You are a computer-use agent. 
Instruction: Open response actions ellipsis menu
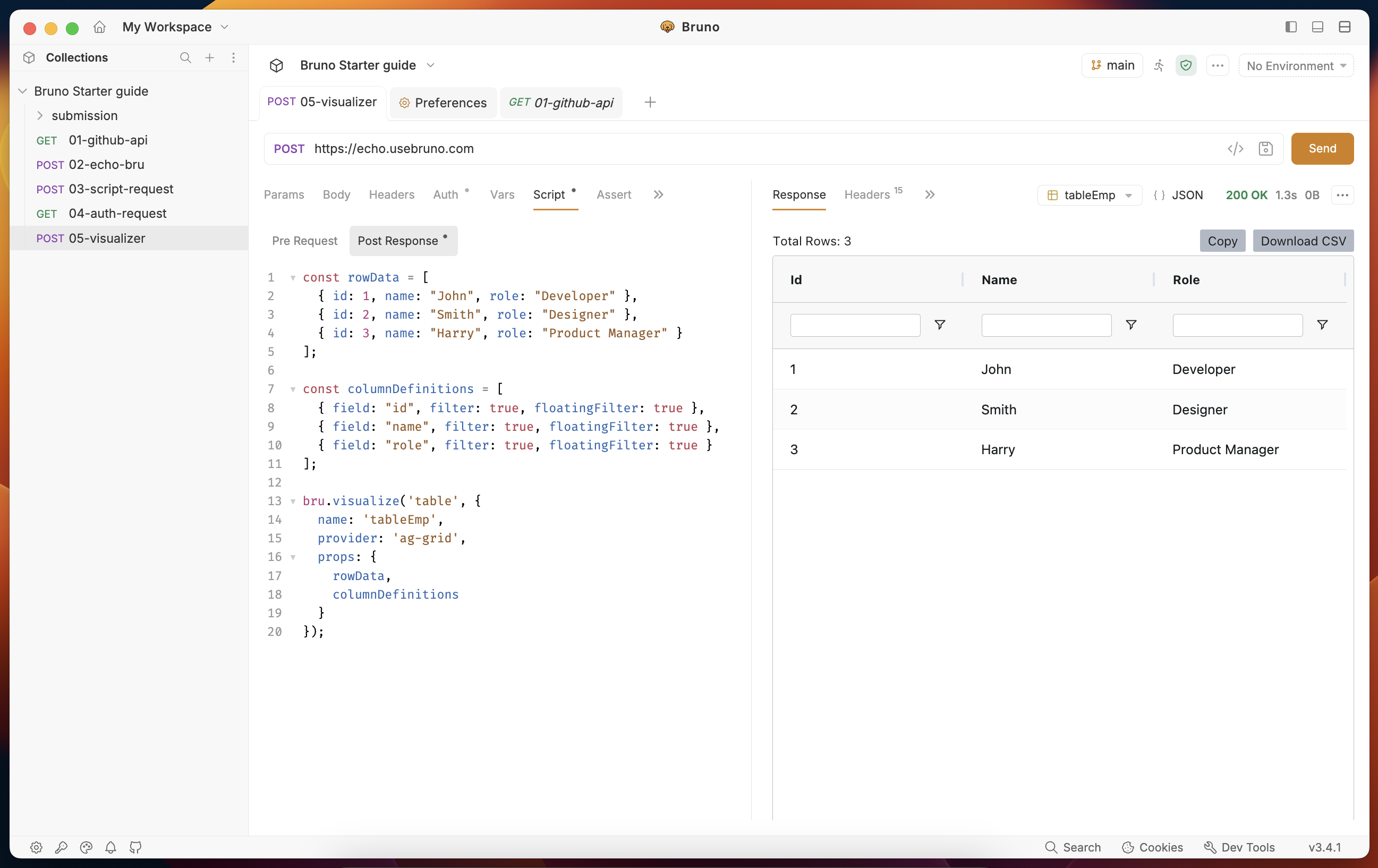(x=1342, y=195)
